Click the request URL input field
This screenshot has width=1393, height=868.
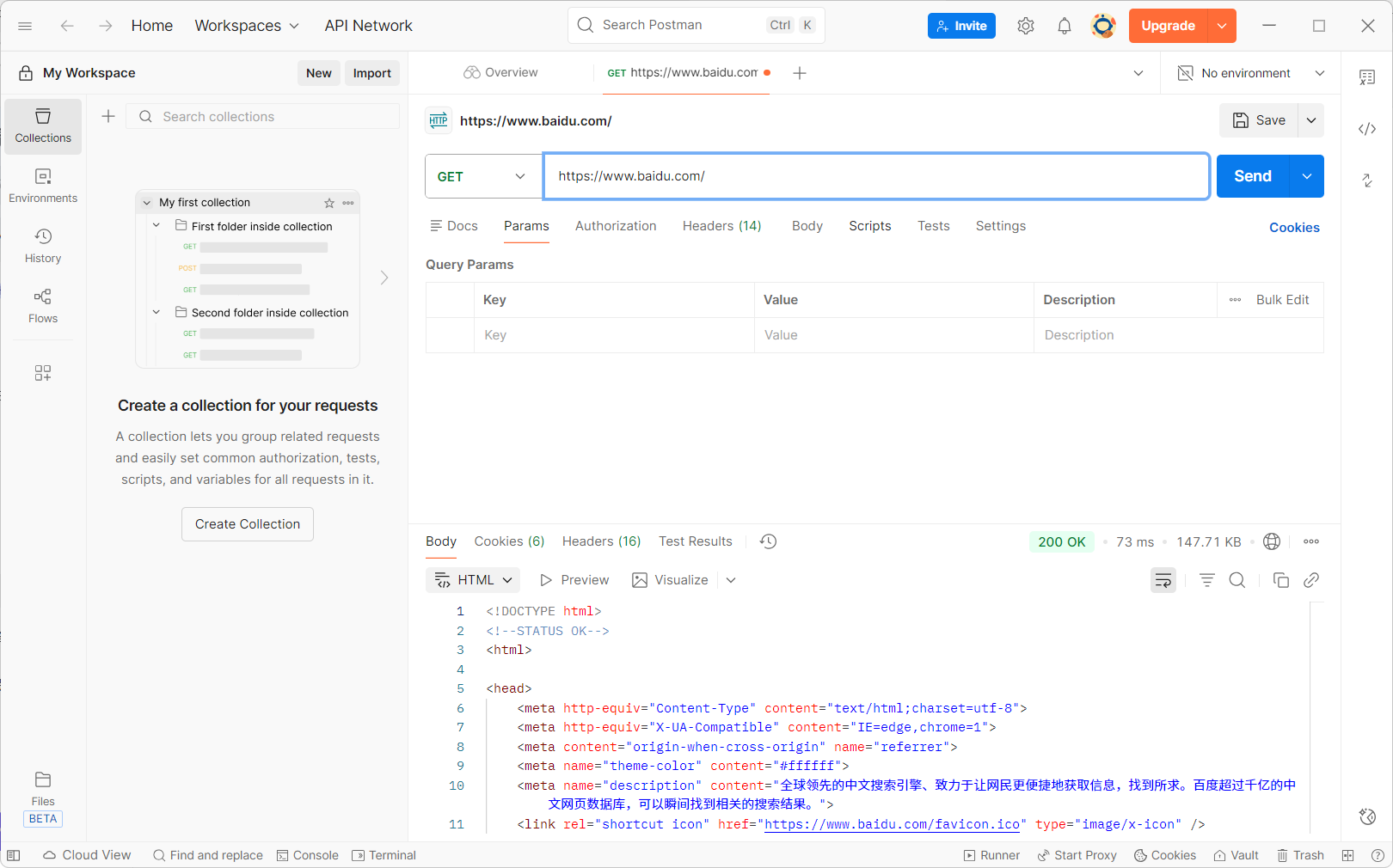[x=876, y=176]
